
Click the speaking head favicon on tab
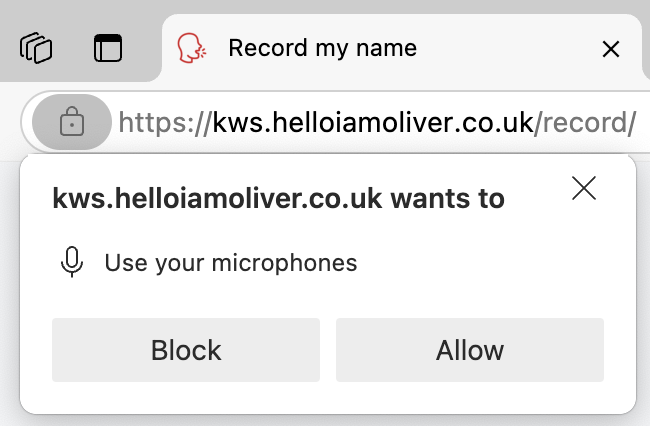[190, 47]
